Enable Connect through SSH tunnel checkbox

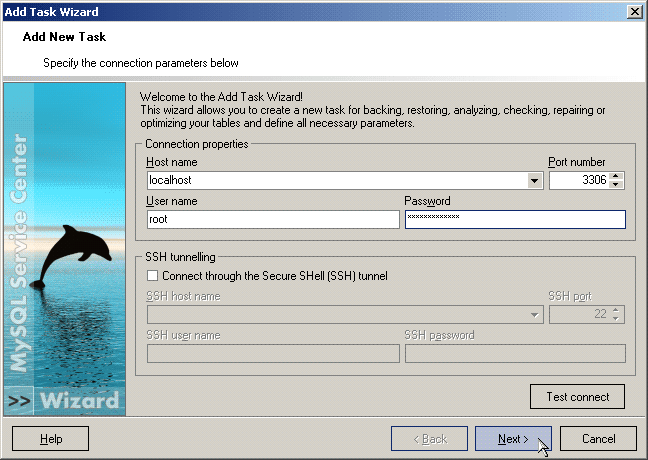152,276
